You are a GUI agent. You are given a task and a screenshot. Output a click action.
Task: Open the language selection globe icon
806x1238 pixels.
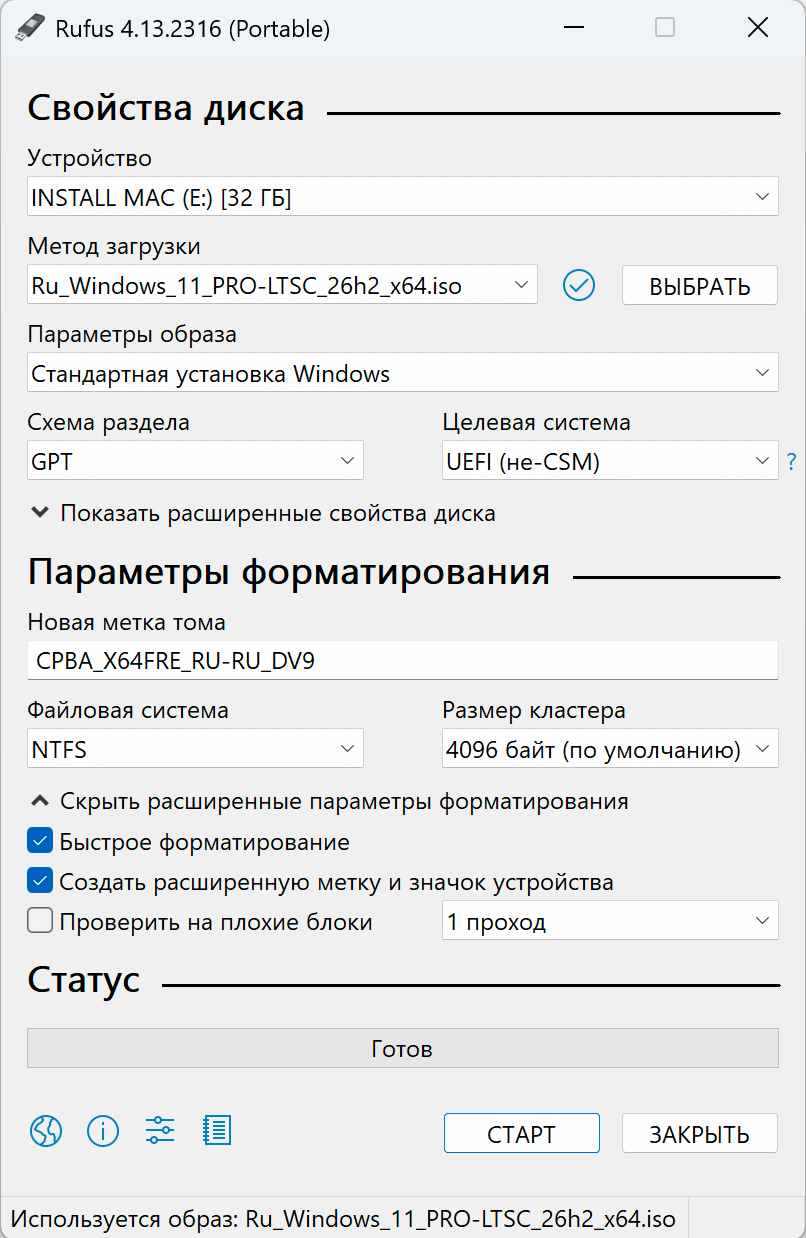click(x=45, y=1131)
